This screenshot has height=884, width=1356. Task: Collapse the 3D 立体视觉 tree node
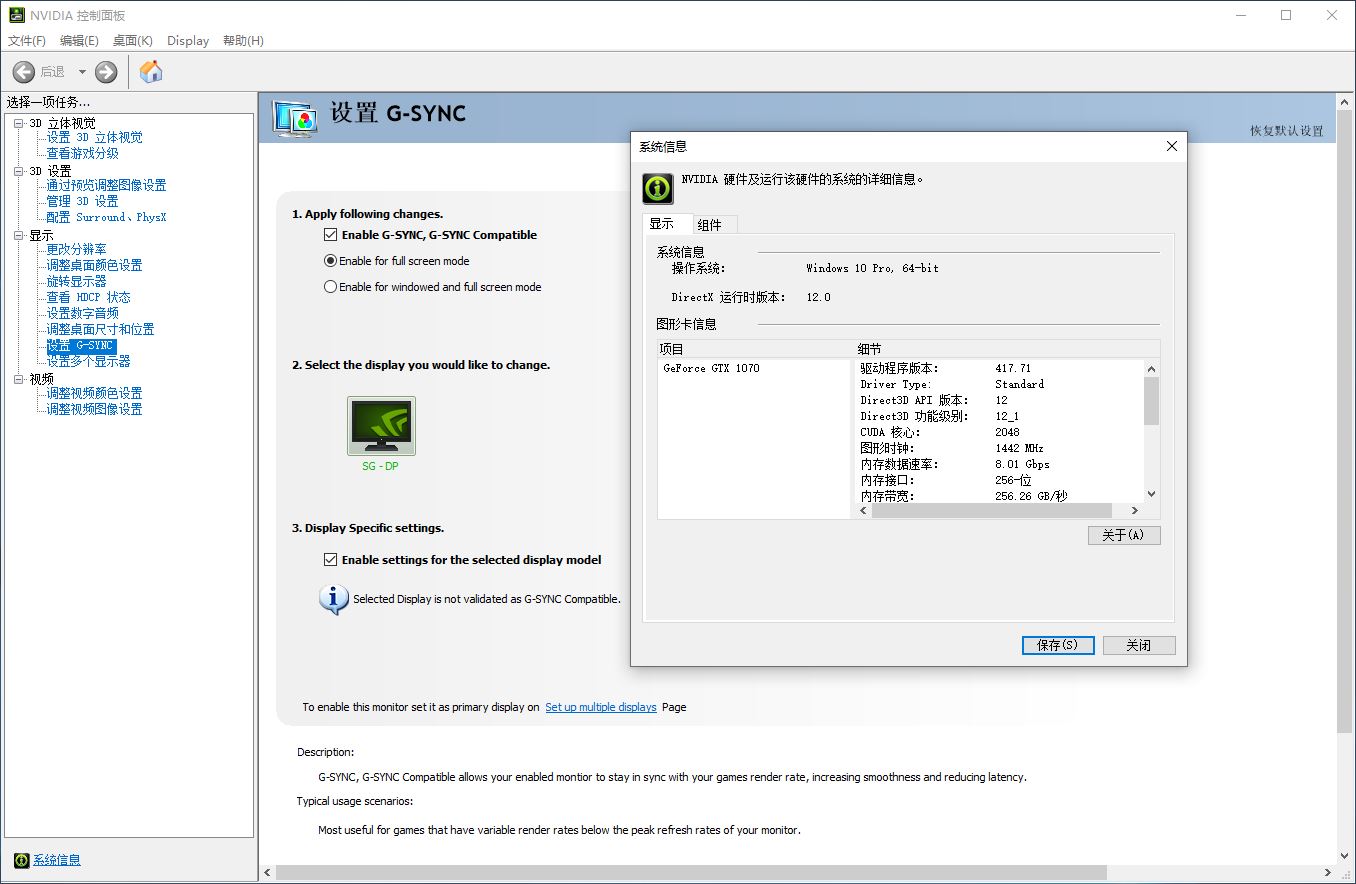(x=18, y=123)
